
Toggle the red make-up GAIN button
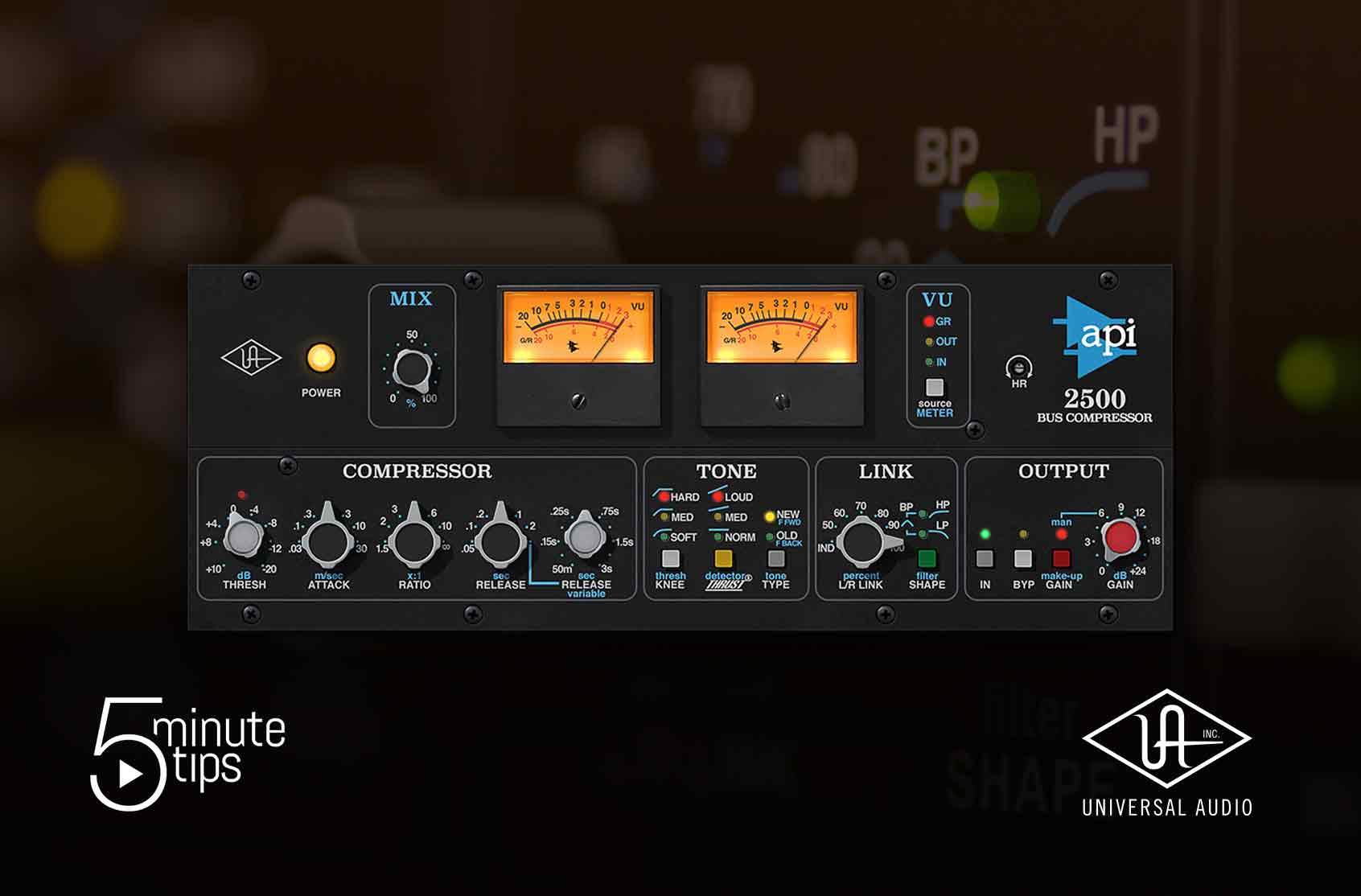[x=1061, y=558]
